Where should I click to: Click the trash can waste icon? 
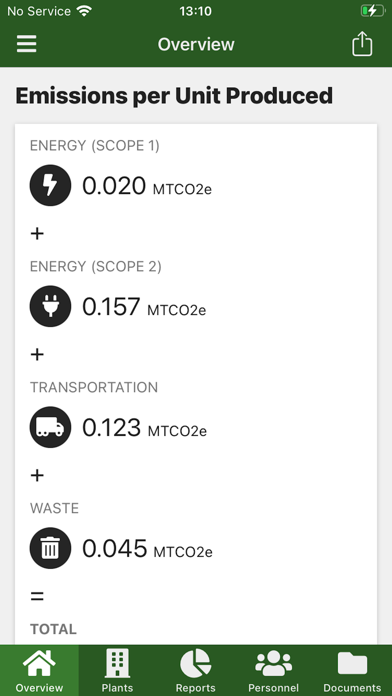(x=50, y=548)
